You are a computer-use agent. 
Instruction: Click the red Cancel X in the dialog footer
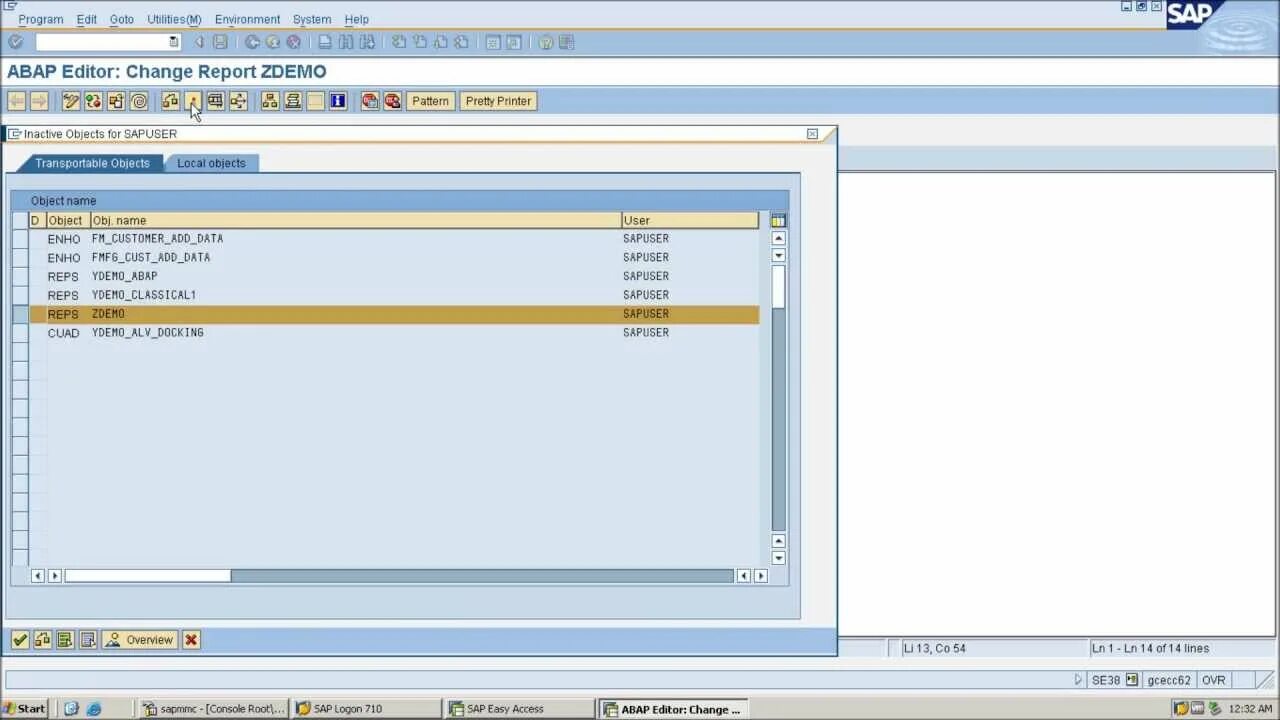point(191,640)
